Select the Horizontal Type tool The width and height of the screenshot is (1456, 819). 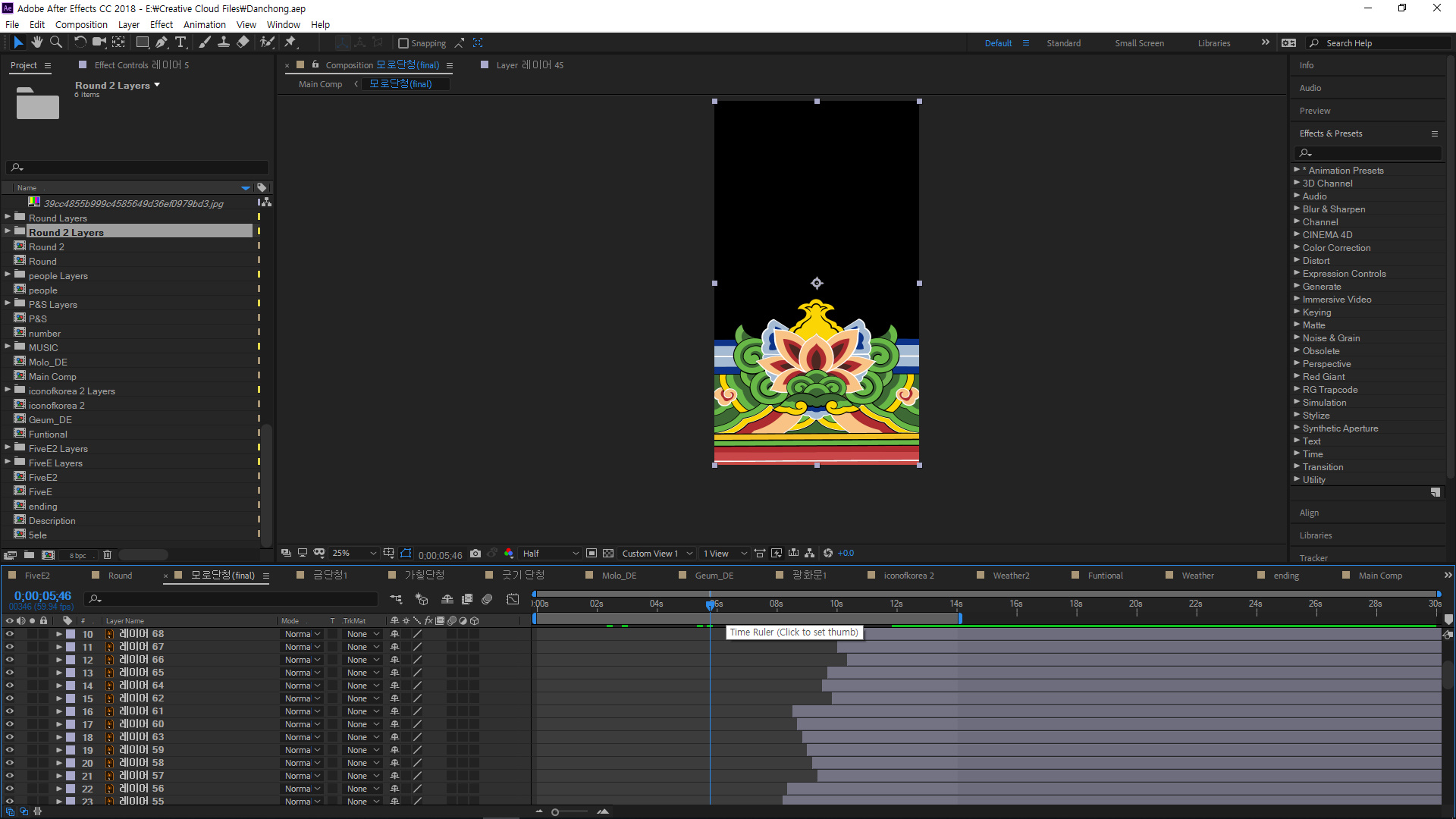(180, 42)
